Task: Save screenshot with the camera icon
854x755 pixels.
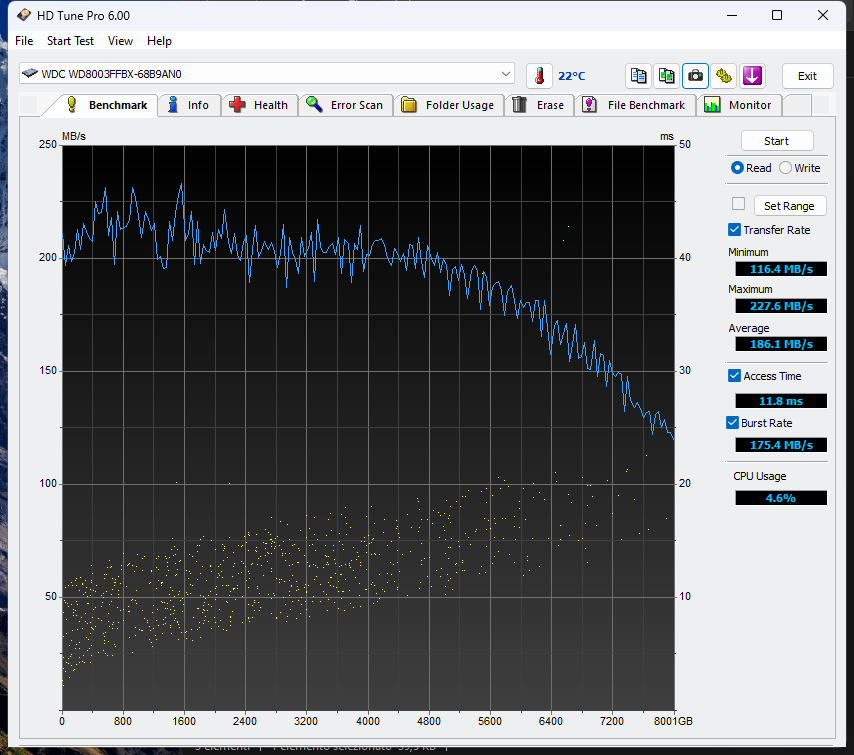Action: pyautogui.click(x=695, y=76)
